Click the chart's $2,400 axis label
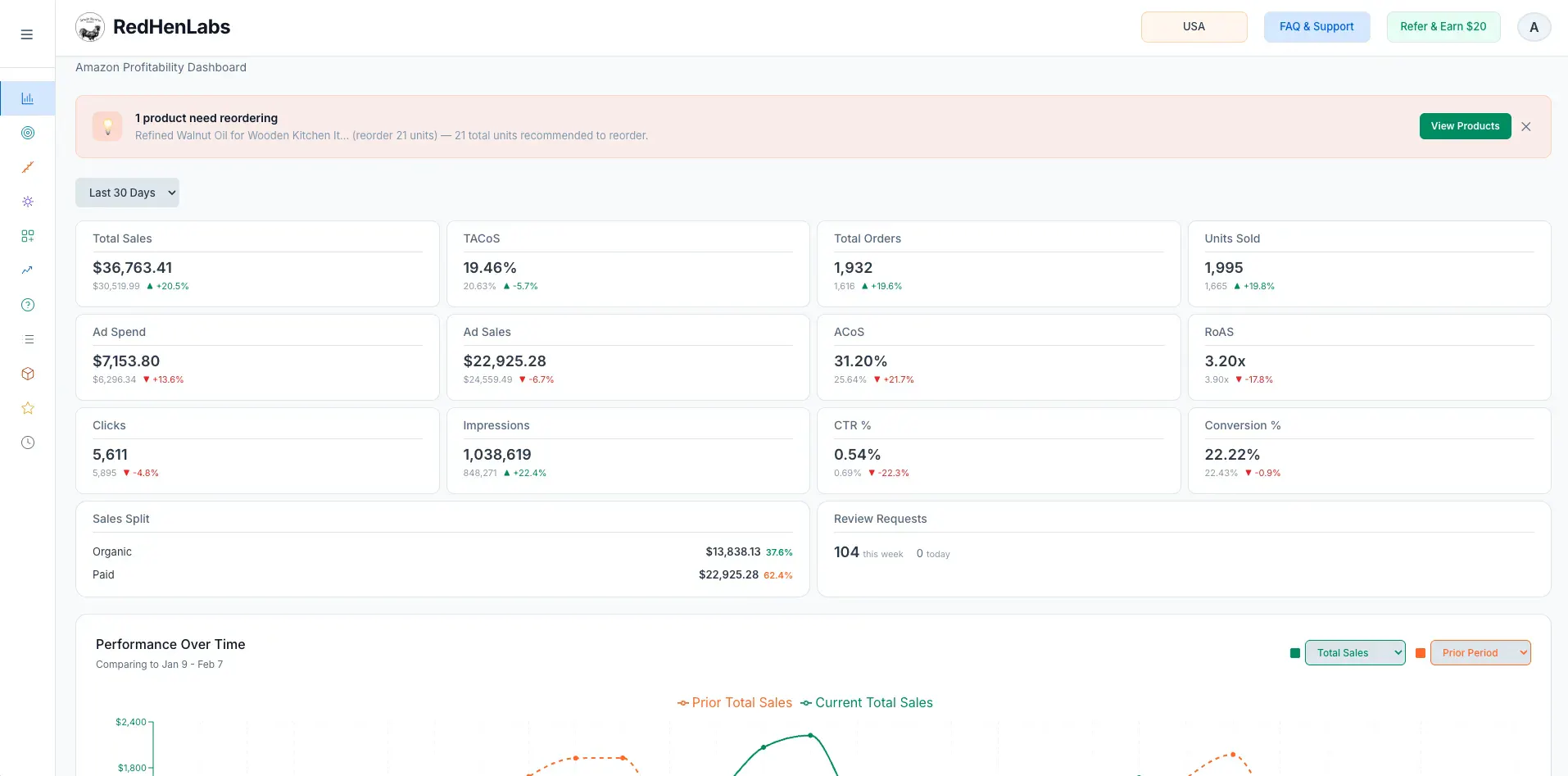Screen dimensions: 1568x776 (x=131, y=723)
